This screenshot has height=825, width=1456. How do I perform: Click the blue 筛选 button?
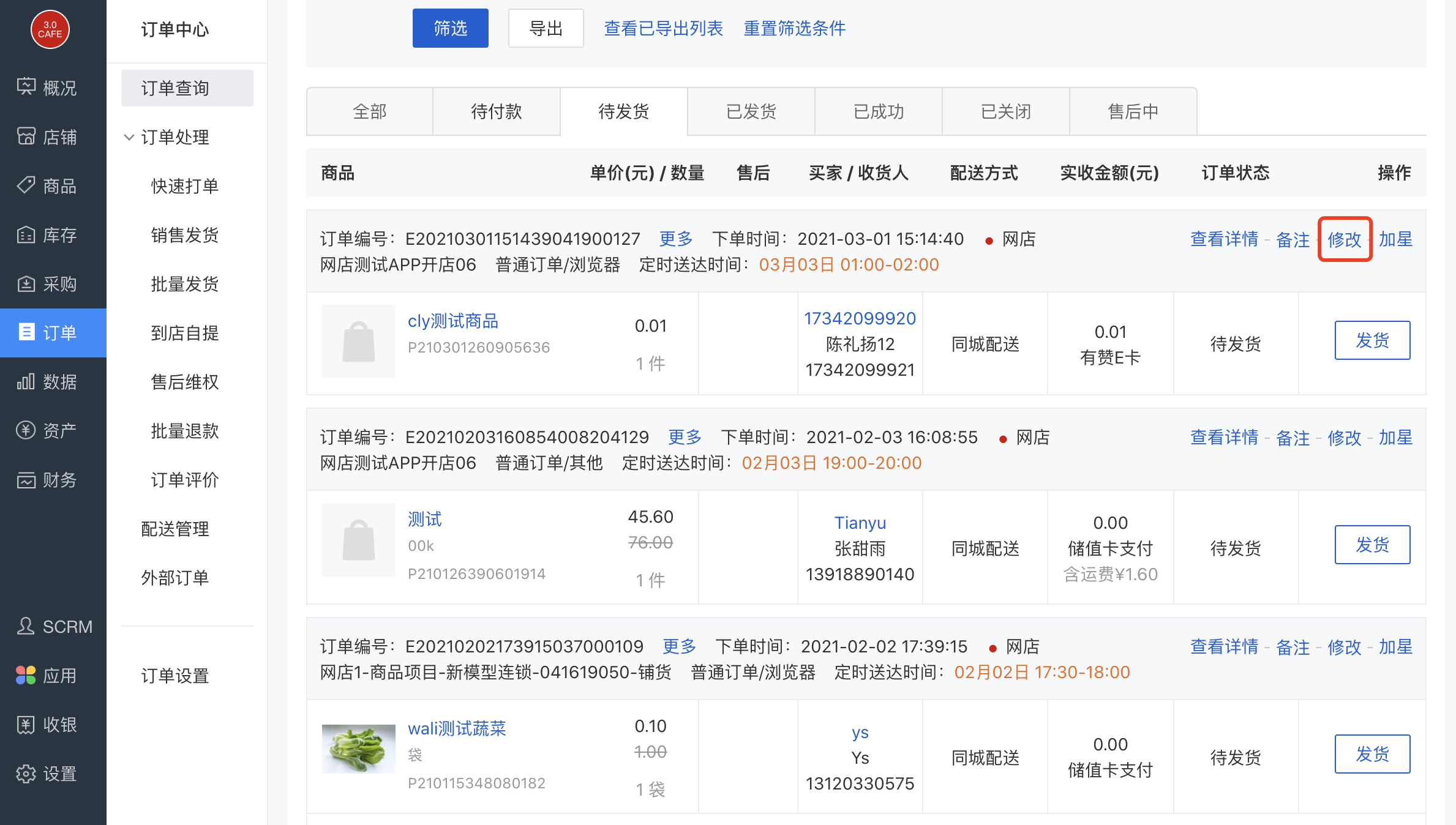pos(450,28)
